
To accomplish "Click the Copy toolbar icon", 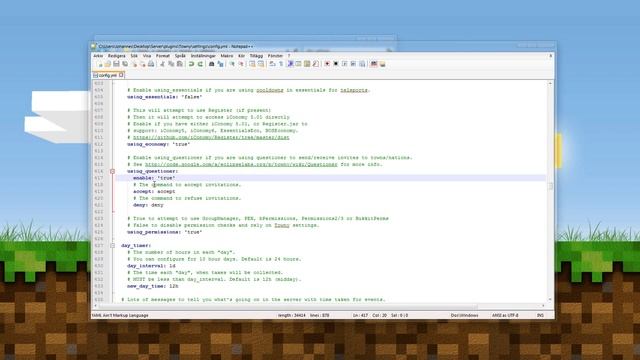I will click(171, 64).
